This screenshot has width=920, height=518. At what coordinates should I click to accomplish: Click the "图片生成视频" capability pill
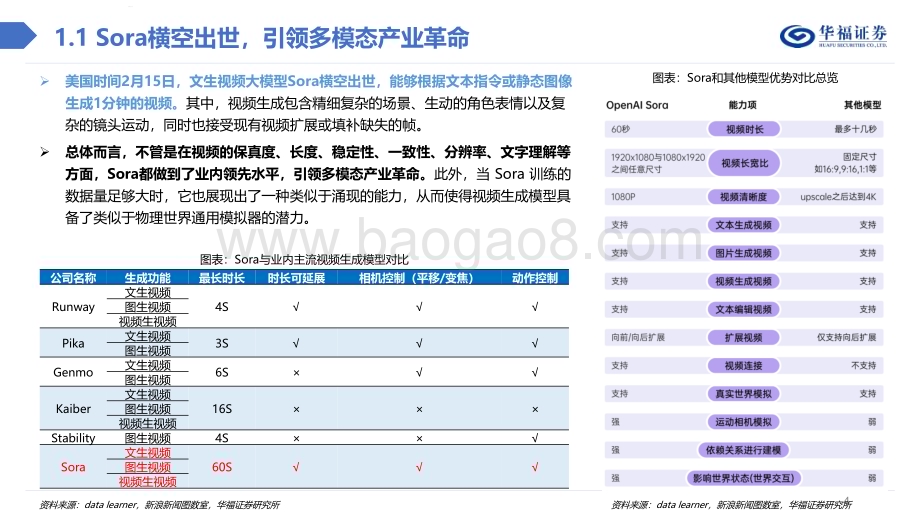tap(744, 253)
